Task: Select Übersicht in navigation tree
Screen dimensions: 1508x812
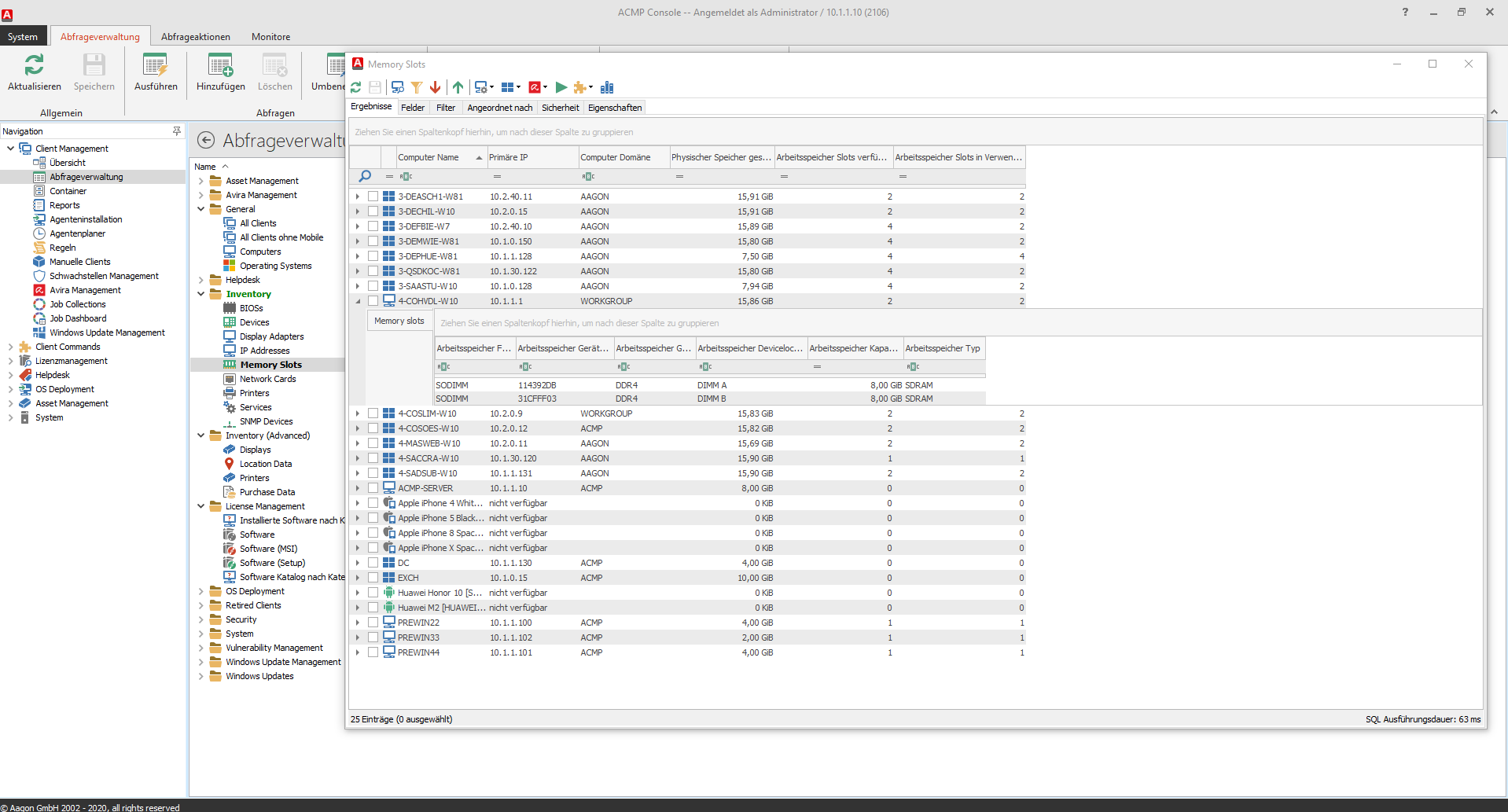Action: (68, 163)
